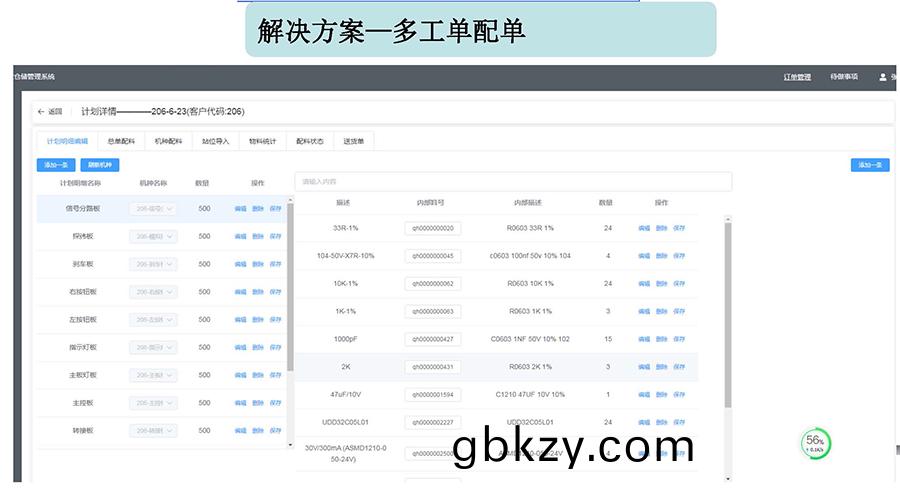This screenshot has width=900, height=491.
Task: Open the user profile icon in header
Action: (x=882, y=77)
